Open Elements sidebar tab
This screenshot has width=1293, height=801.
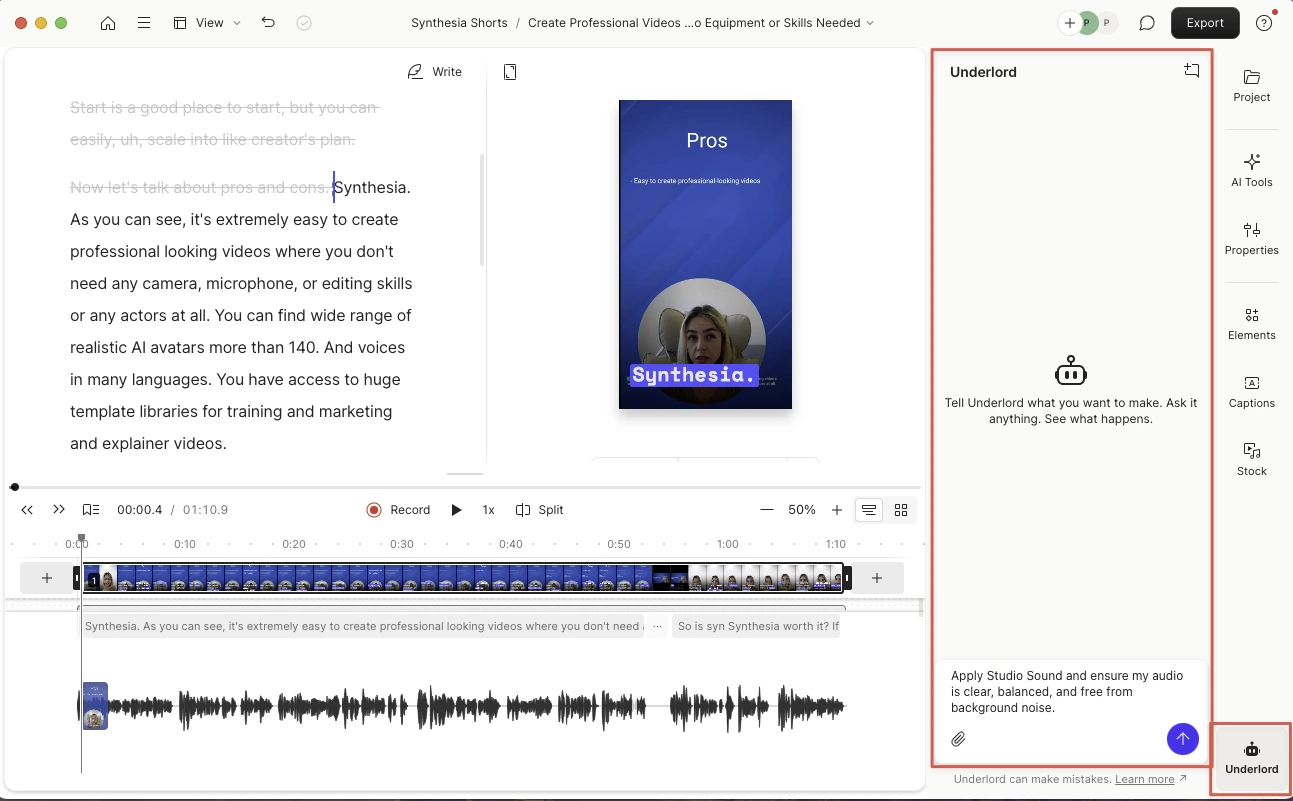click(1252, 324)
